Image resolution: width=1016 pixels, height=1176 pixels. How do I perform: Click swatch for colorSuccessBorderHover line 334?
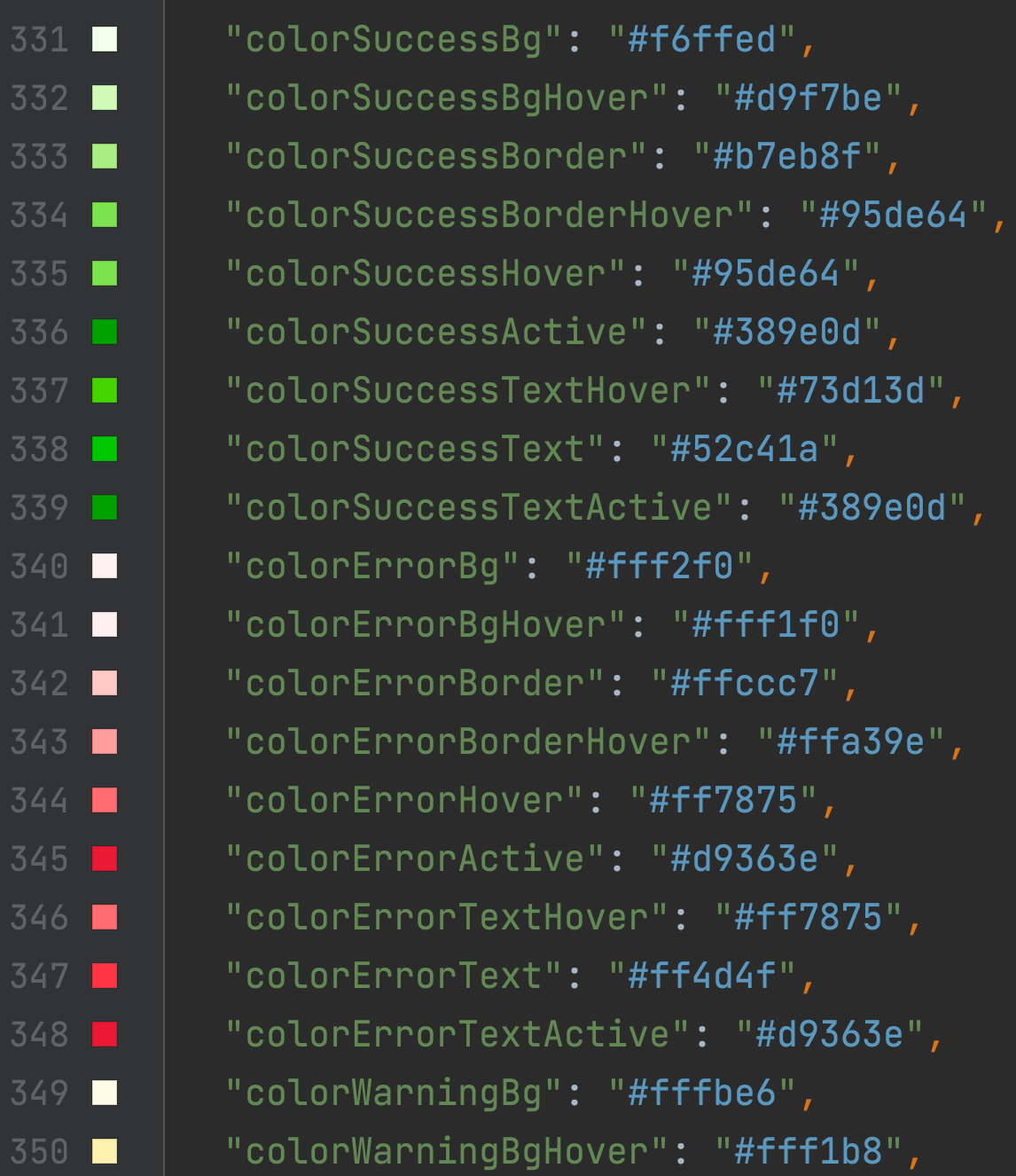pyautogui.click(x=105, y=215)
